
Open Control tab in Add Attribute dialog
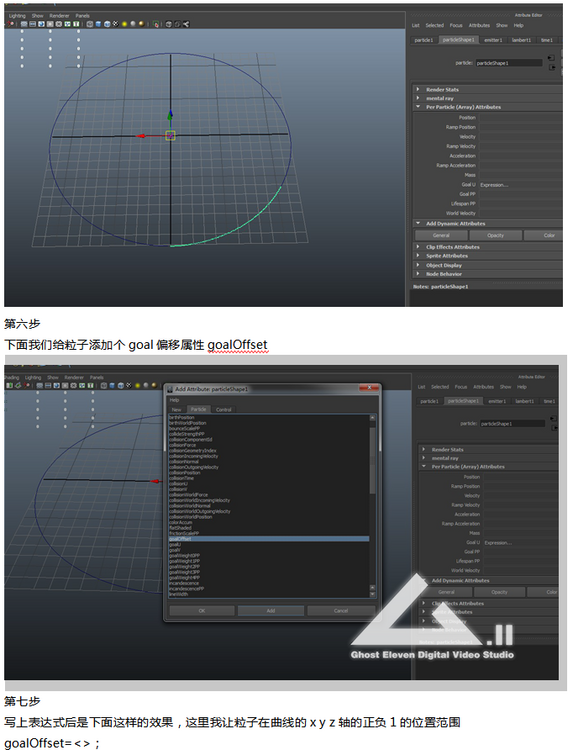tap(223, 409)
